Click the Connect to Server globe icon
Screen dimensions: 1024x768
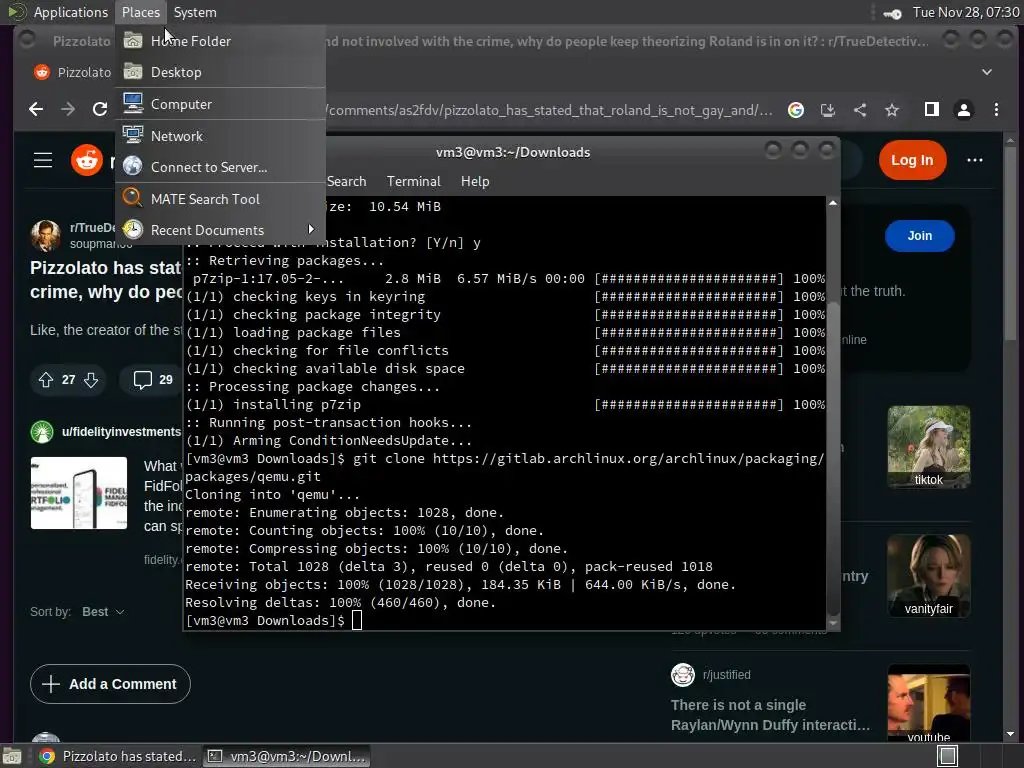(x=133, y=167)
